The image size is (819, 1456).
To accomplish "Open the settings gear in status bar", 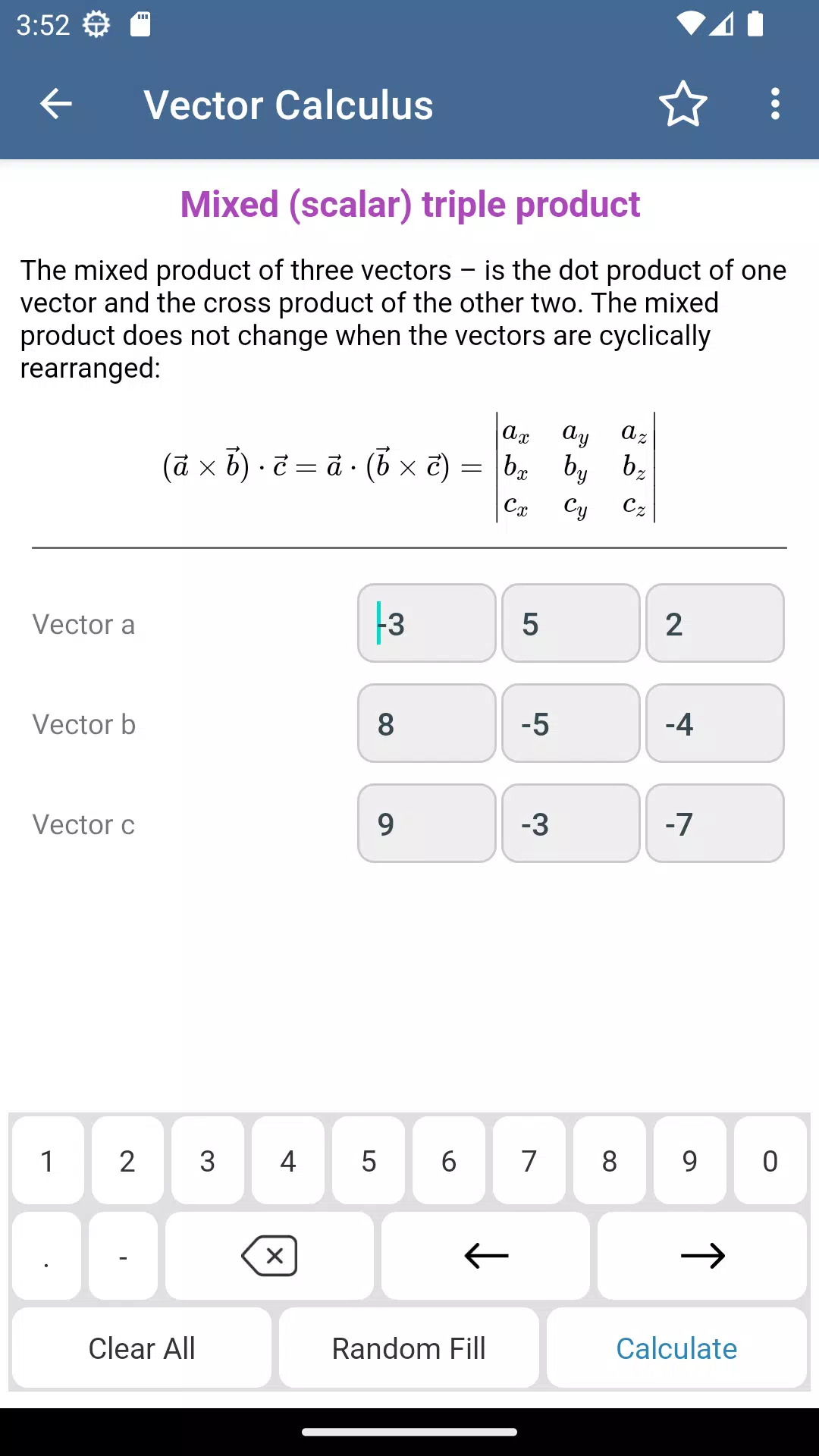I will point(96,24).
